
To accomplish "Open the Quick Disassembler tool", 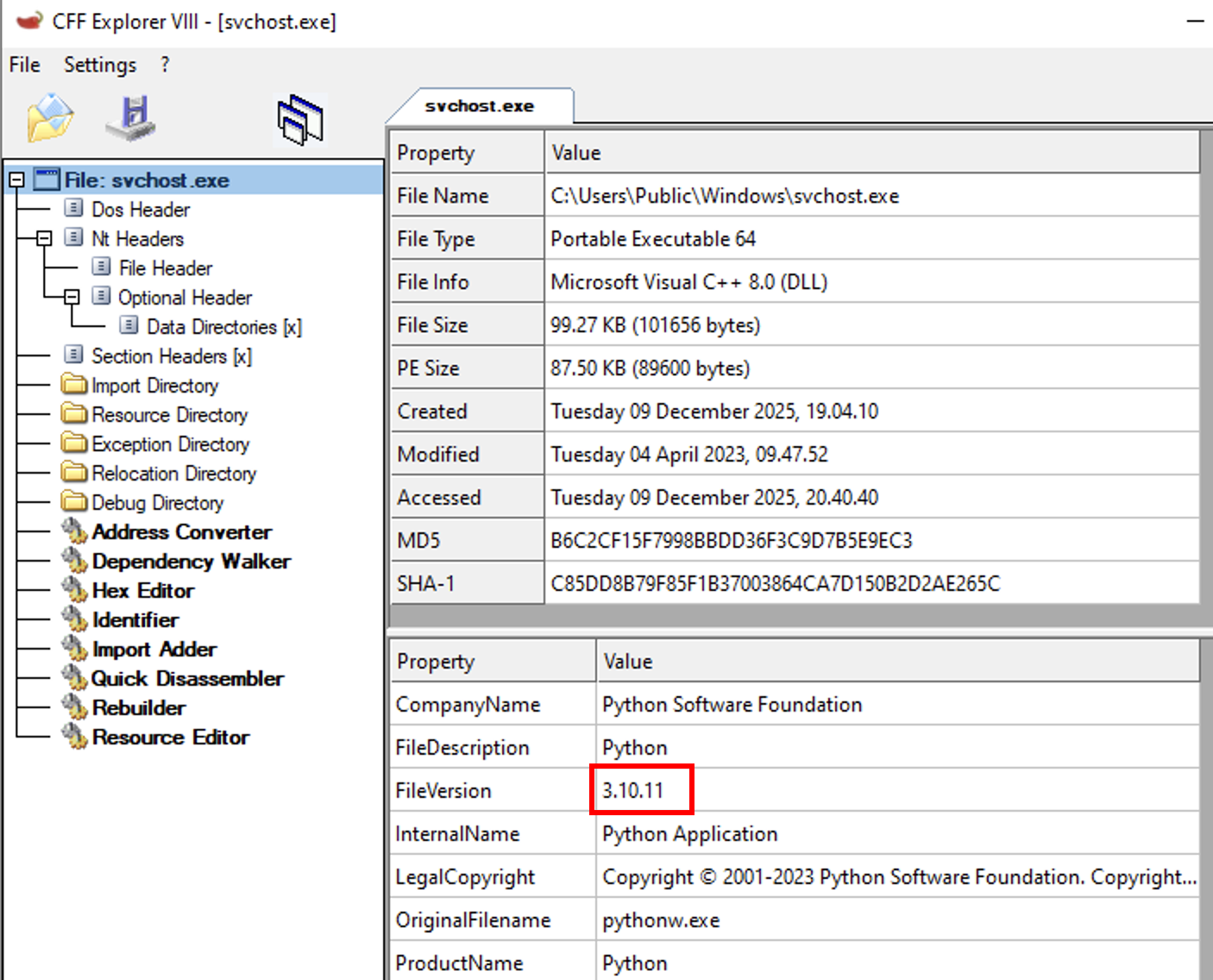I will [187, 679].
